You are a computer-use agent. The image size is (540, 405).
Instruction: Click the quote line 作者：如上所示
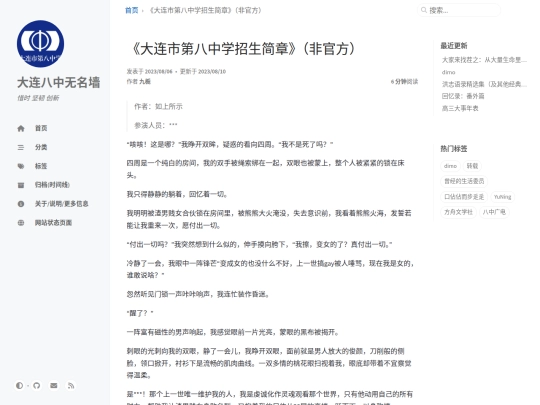coord(158,107)
